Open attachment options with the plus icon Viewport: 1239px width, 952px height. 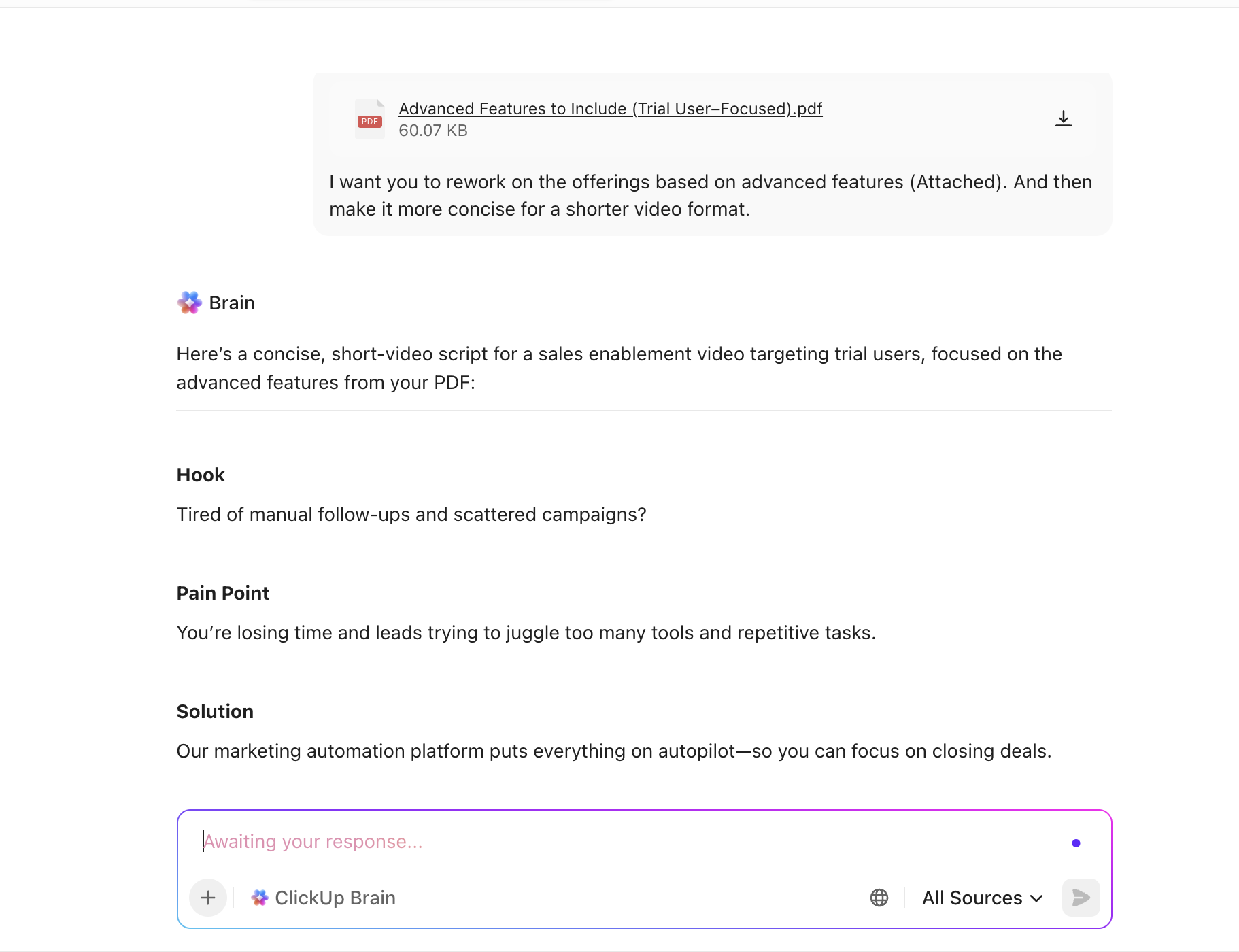click(207, 898)
